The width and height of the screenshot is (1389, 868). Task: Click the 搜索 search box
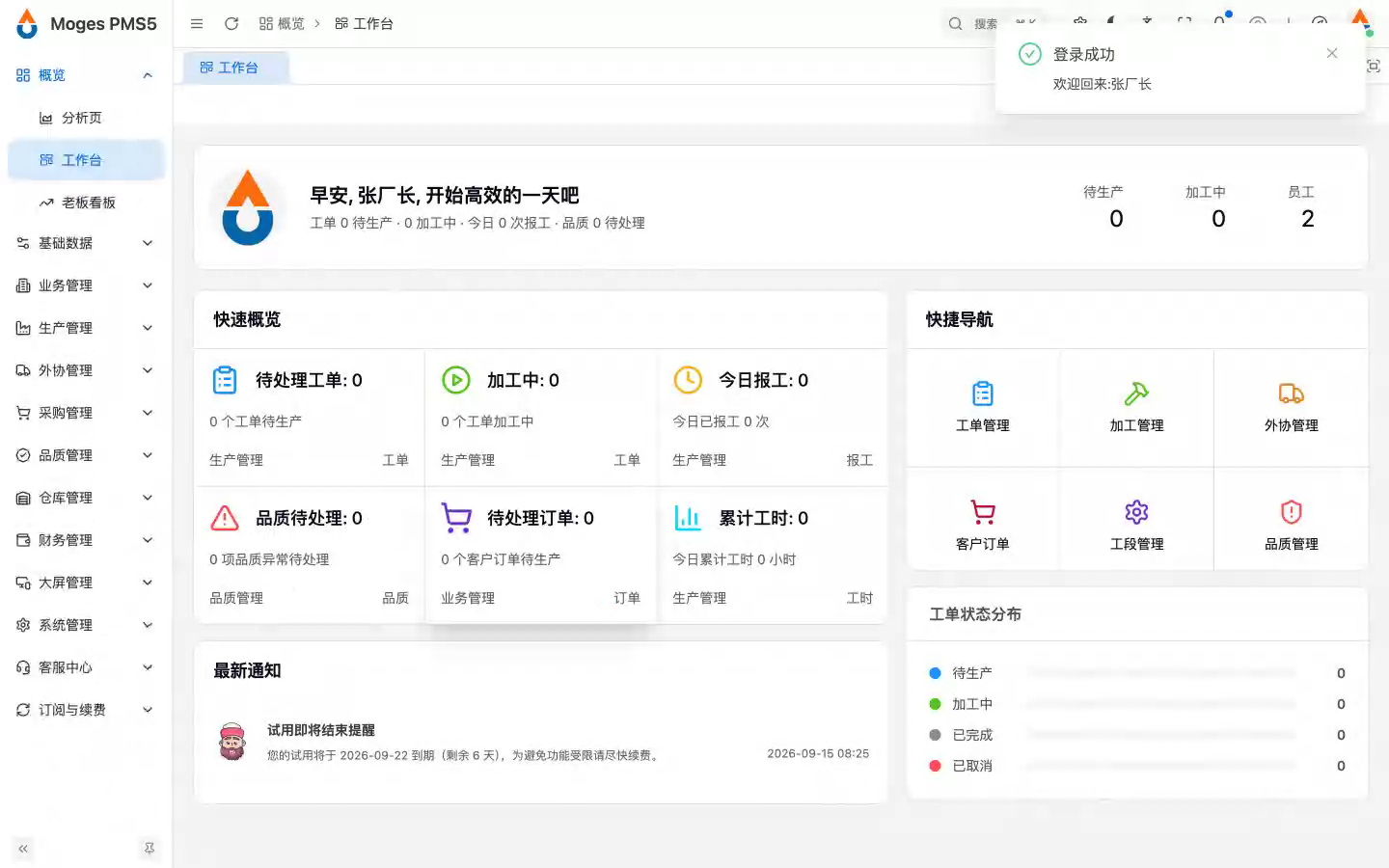(994, 24)
